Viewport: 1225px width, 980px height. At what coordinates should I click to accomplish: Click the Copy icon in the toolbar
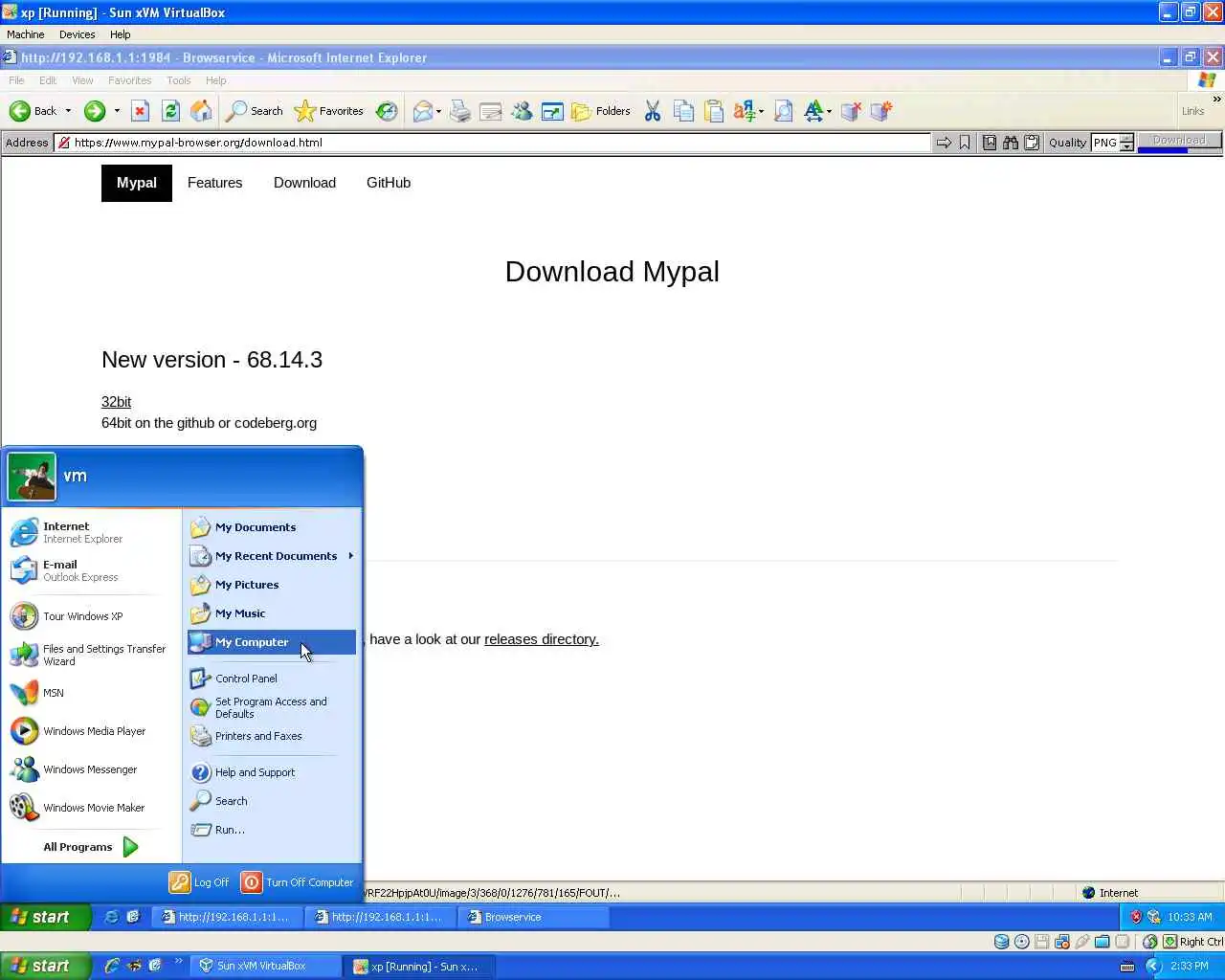683,111
